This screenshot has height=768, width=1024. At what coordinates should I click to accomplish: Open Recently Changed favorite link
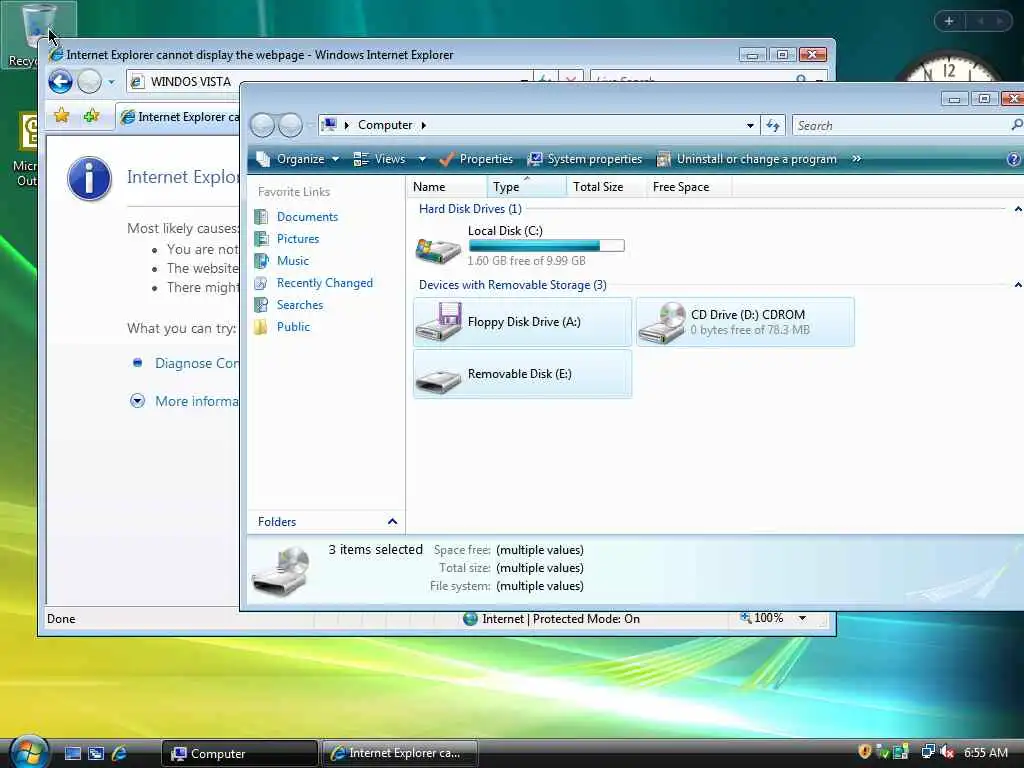tap(325, 283)
